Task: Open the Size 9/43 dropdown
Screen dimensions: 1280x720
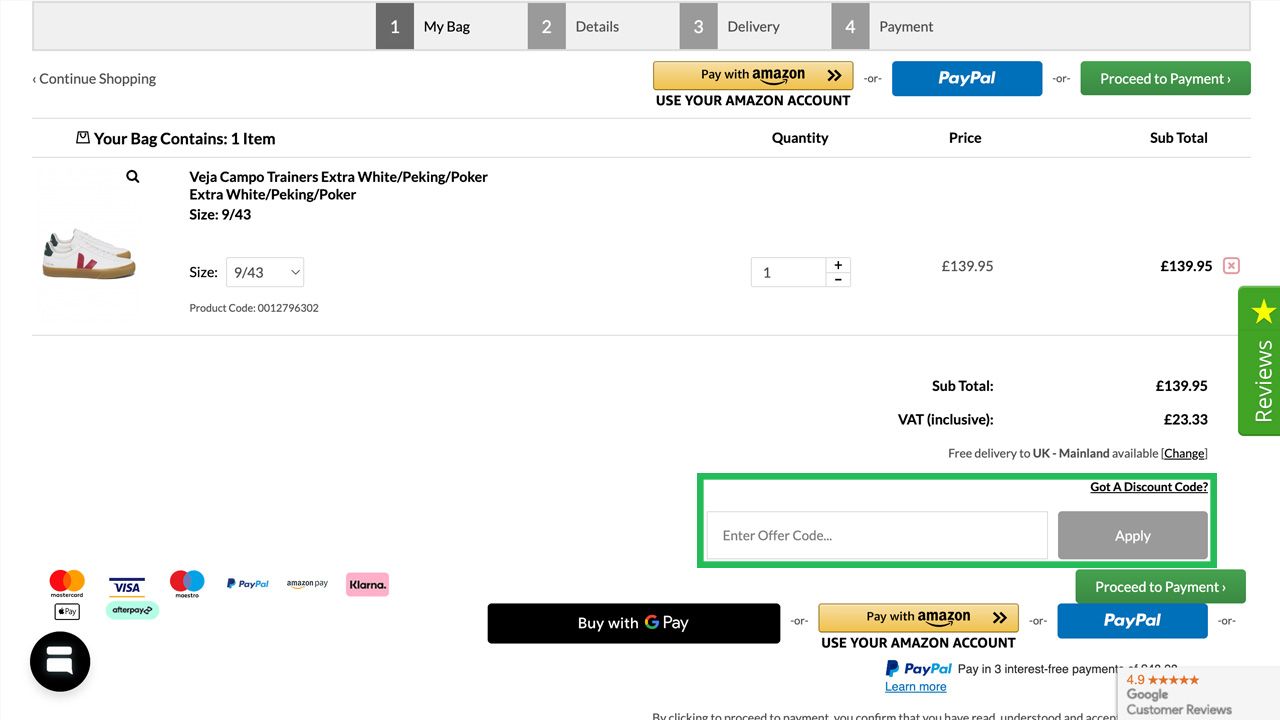Action: click(x=265, y=272)
